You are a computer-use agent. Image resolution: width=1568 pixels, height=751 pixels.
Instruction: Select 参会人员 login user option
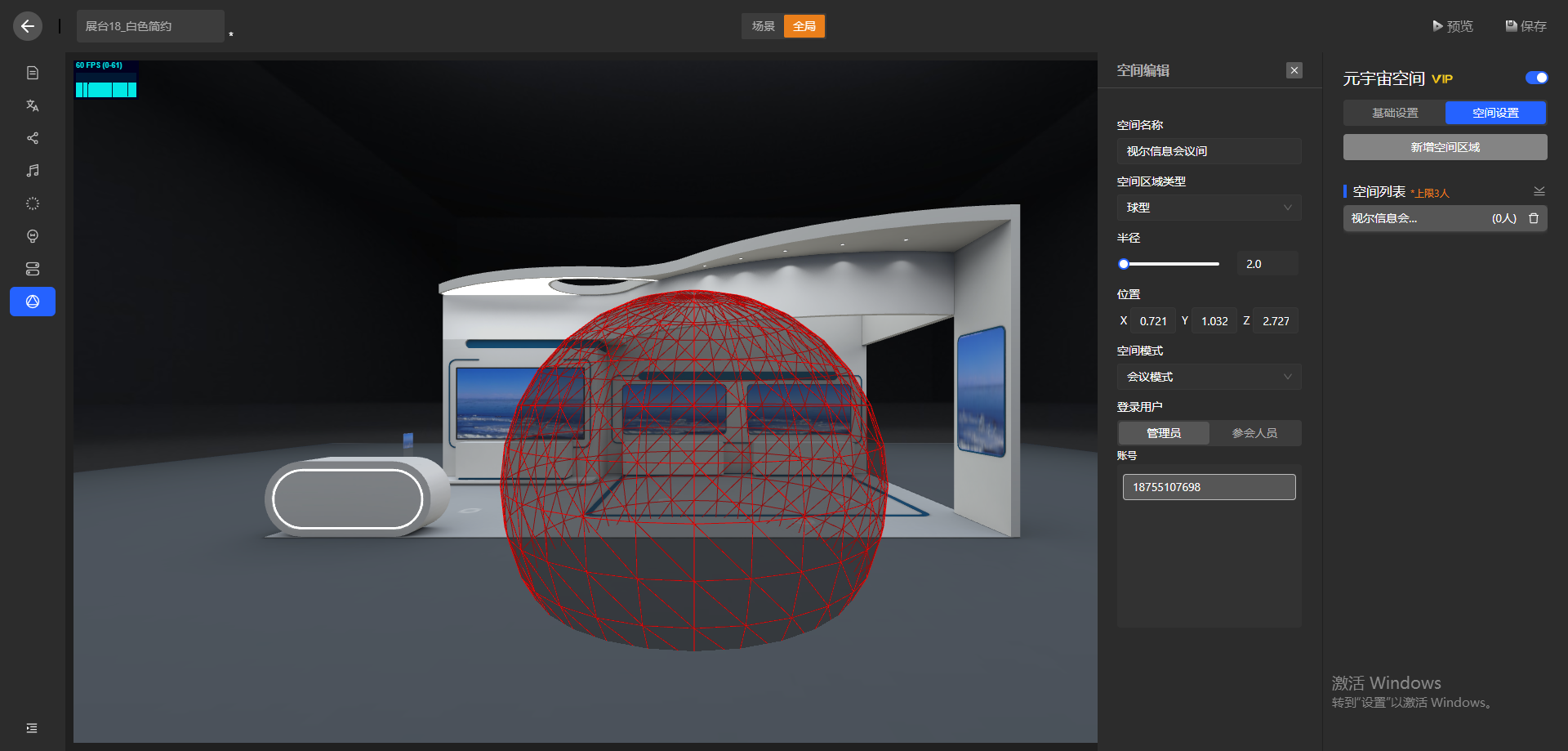(x=1254, y=433)
